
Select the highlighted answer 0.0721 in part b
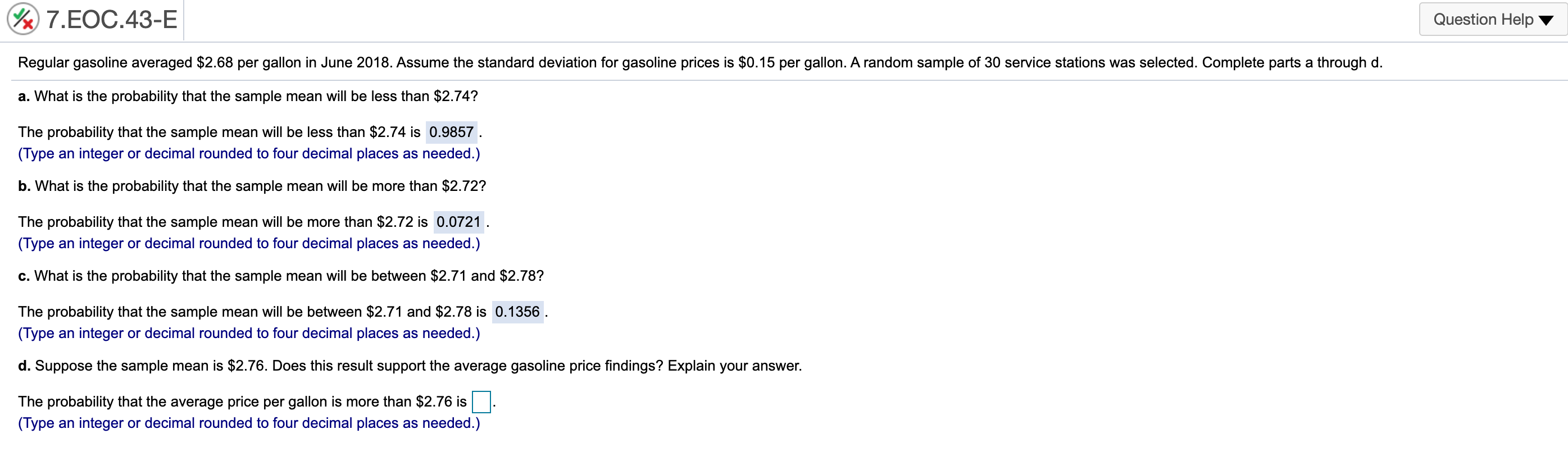point(459,222)
